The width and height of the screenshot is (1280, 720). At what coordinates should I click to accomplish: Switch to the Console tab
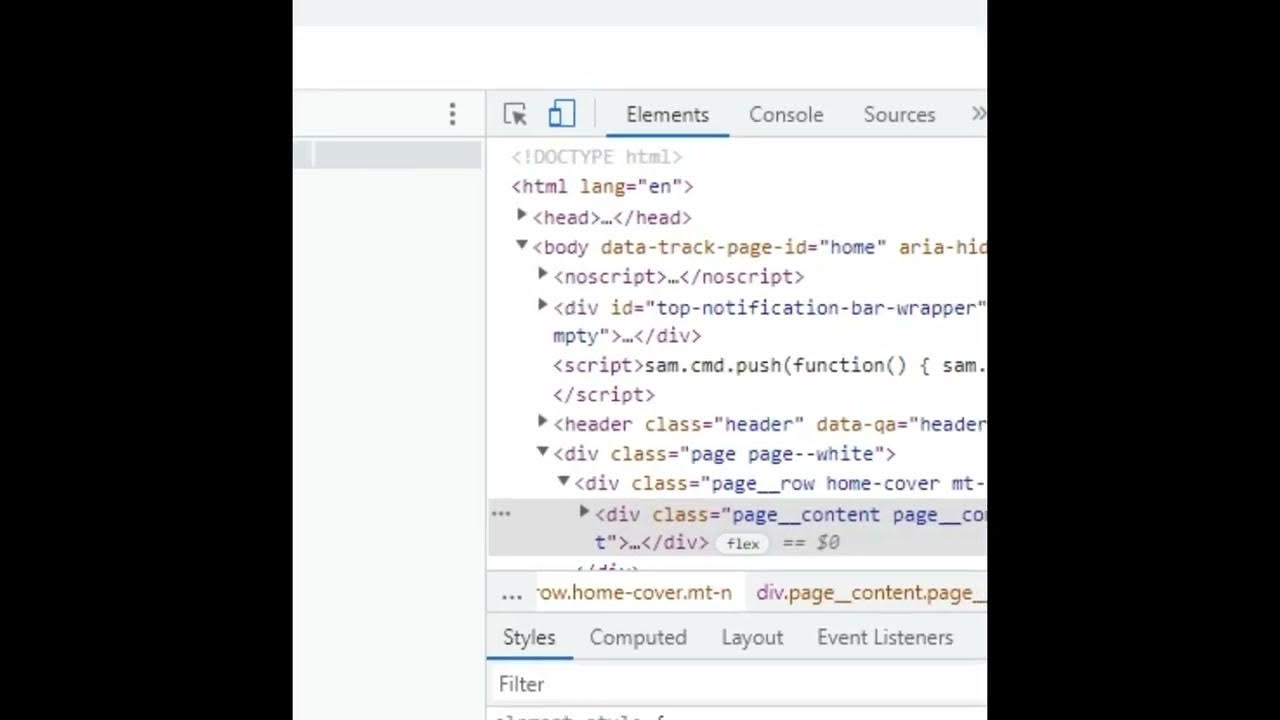(786, 115)
